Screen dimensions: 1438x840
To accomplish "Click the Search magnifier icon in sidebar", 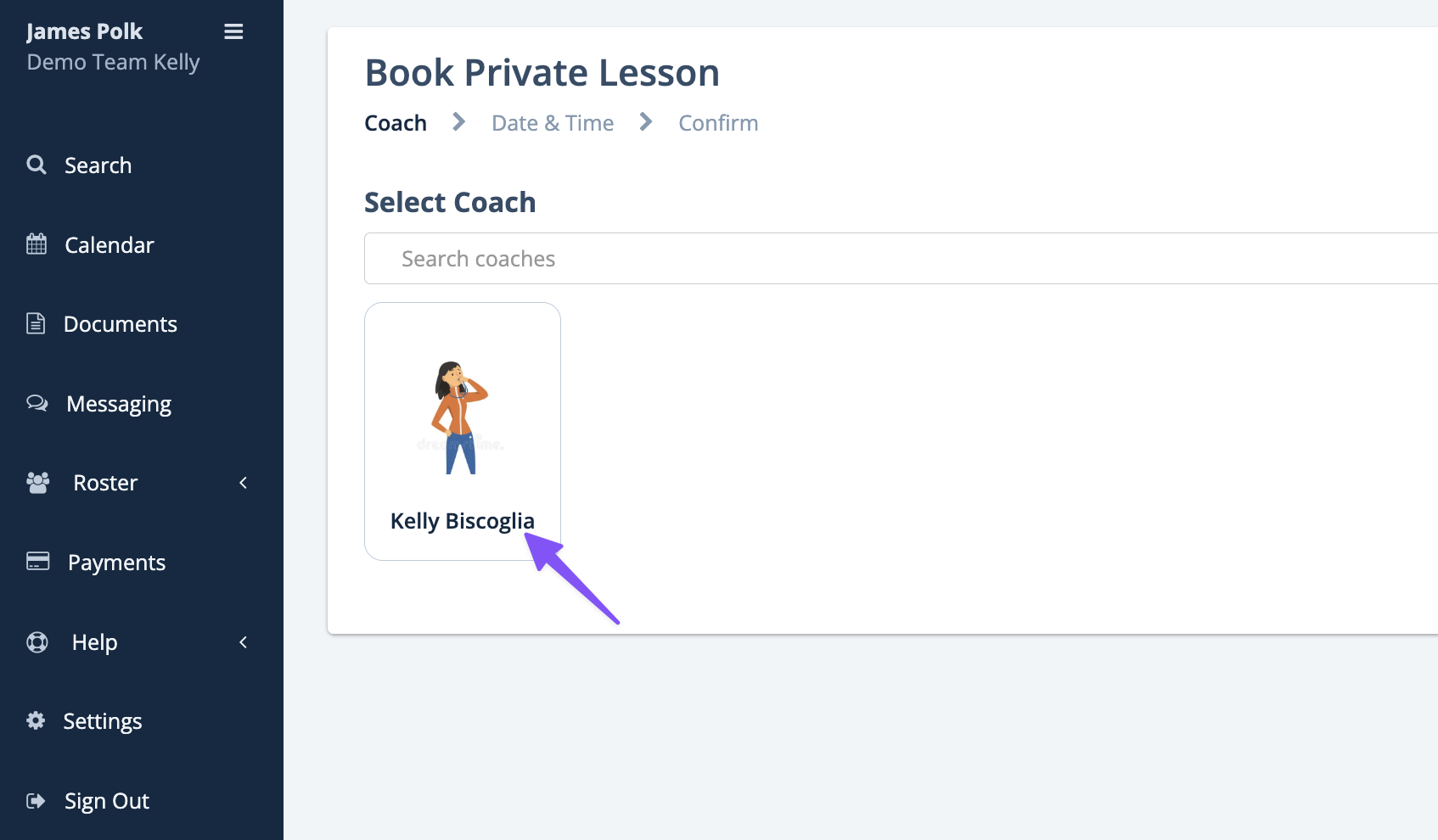I will (x=37, y=165).
